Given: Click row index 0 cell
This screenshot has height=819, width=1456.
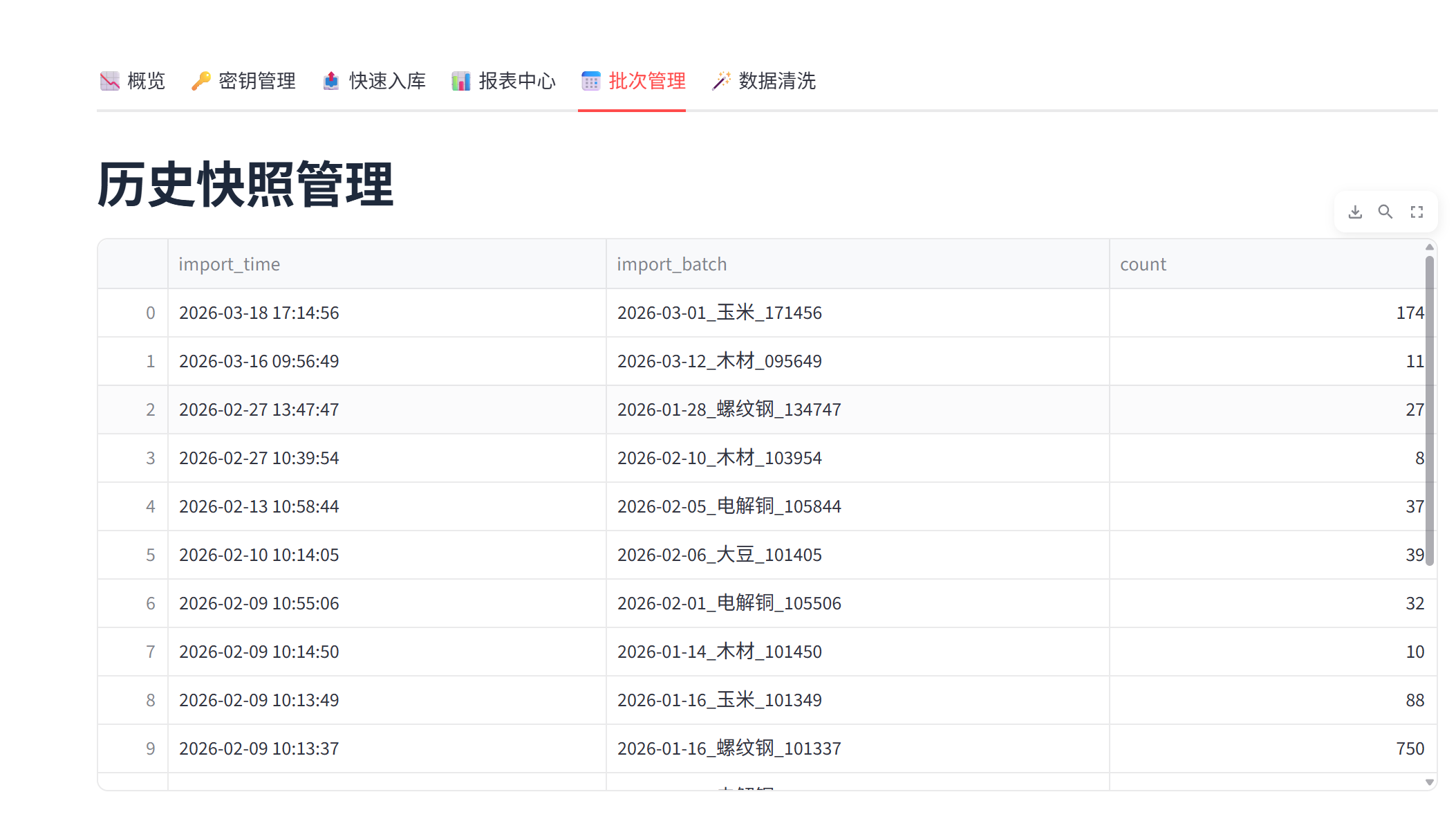Looking at the screenshot, I should pyautogui.click(x=133, y=313).
